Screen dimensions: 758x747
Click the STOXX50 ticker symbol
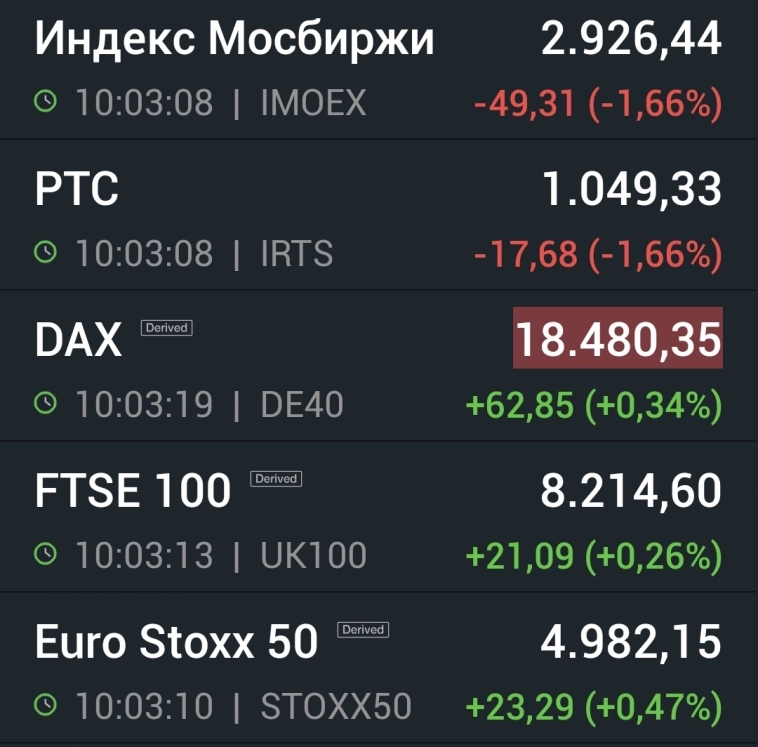[x=336, y=707]
